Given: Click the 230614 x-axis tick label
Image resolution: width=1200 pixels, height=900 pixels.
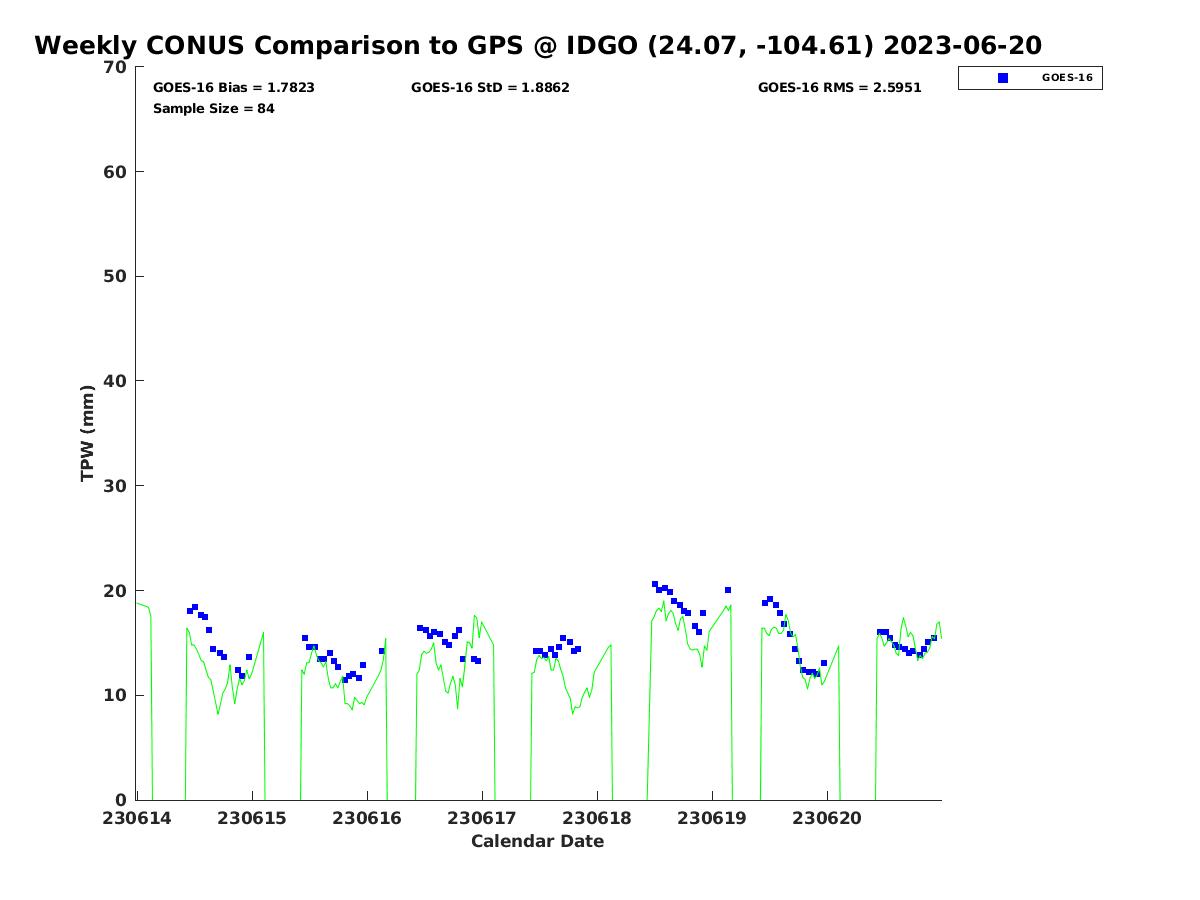Looking at the screenshot, I should pyautogui.click(x=137, y=818).
